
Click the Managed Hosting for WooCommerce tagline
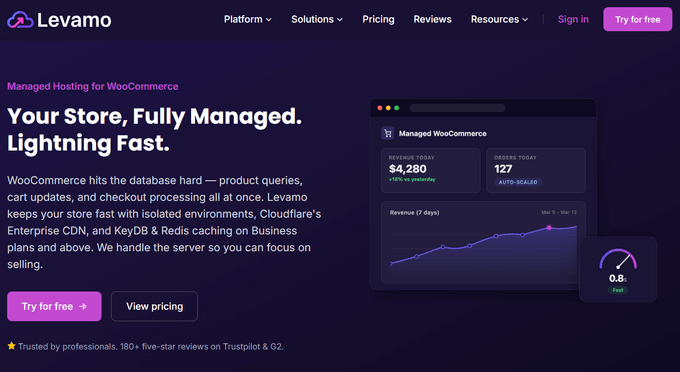click(x=92, y=86)
